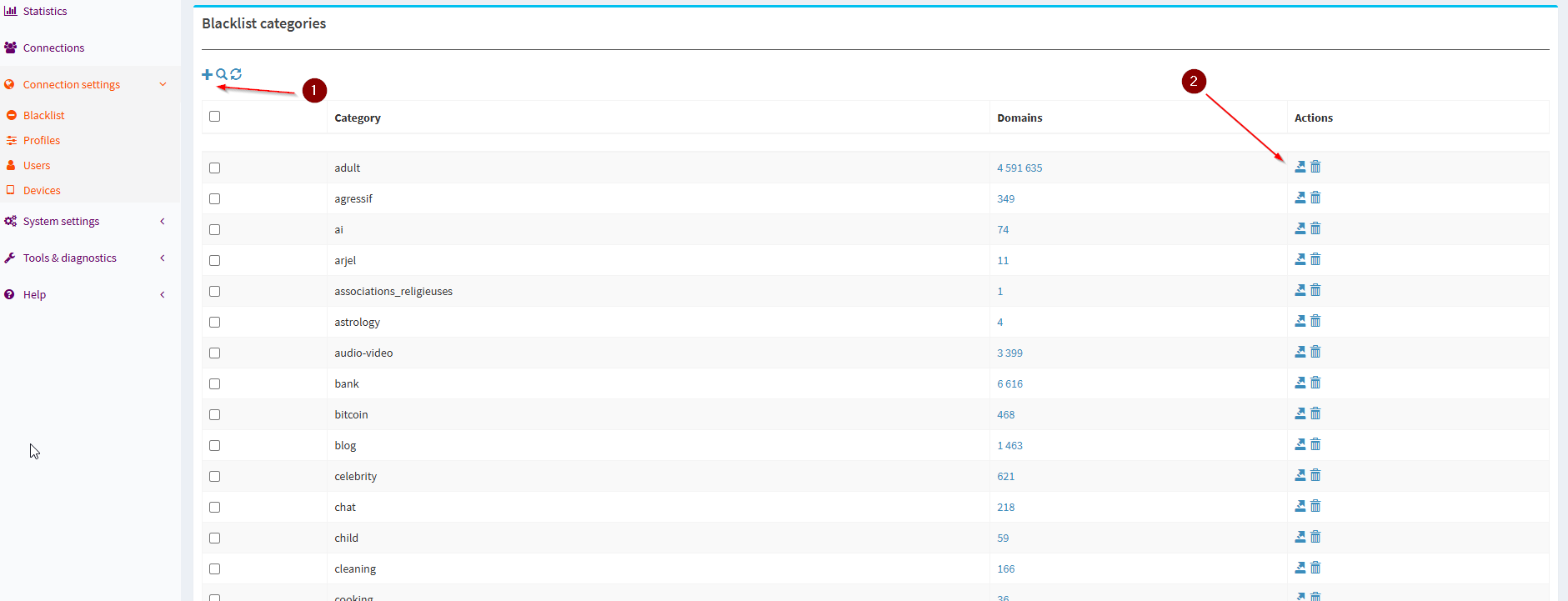
Task: Open the search magnifier icon
Action: (x=222, y=74)
